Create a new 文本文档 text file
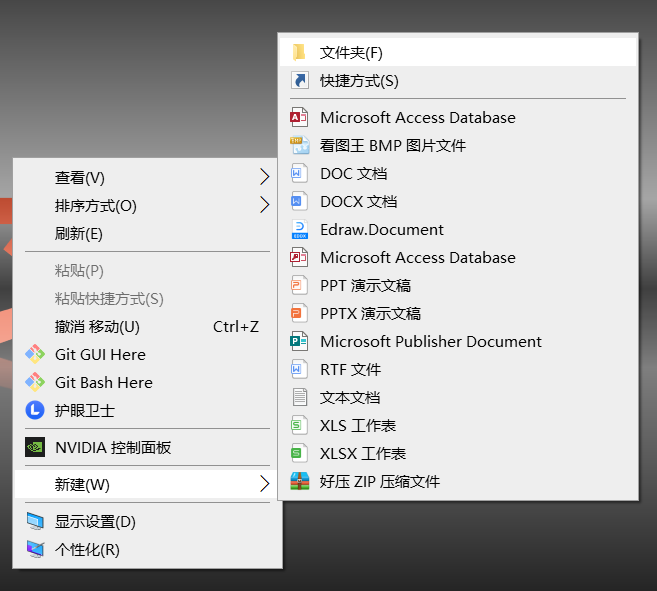The image size is (657, 591). click(x=349, y=397)
